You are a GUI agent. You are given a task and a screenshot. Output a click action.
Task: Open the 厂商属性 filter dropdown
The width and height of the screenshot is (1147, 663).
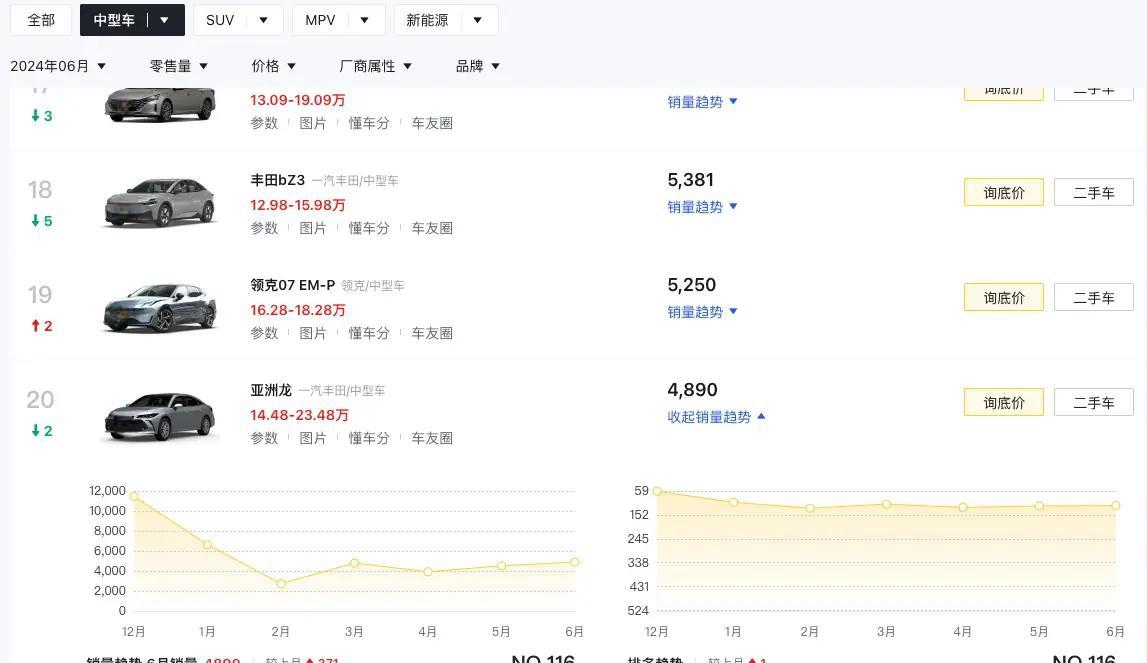(376, 66)
